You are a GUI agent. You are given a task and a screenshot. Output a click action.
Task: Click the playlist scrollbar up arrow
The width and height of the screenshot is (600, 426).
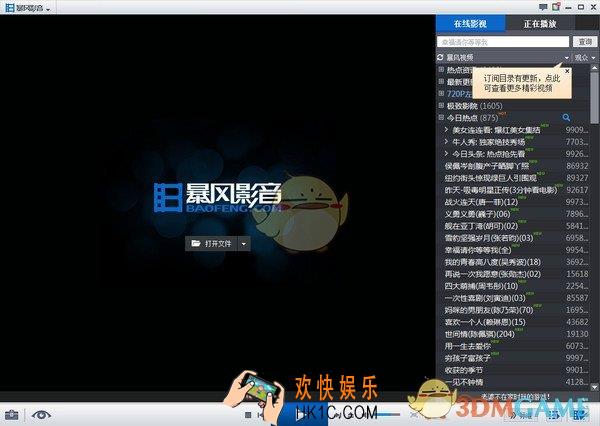[x=594, y=68]
